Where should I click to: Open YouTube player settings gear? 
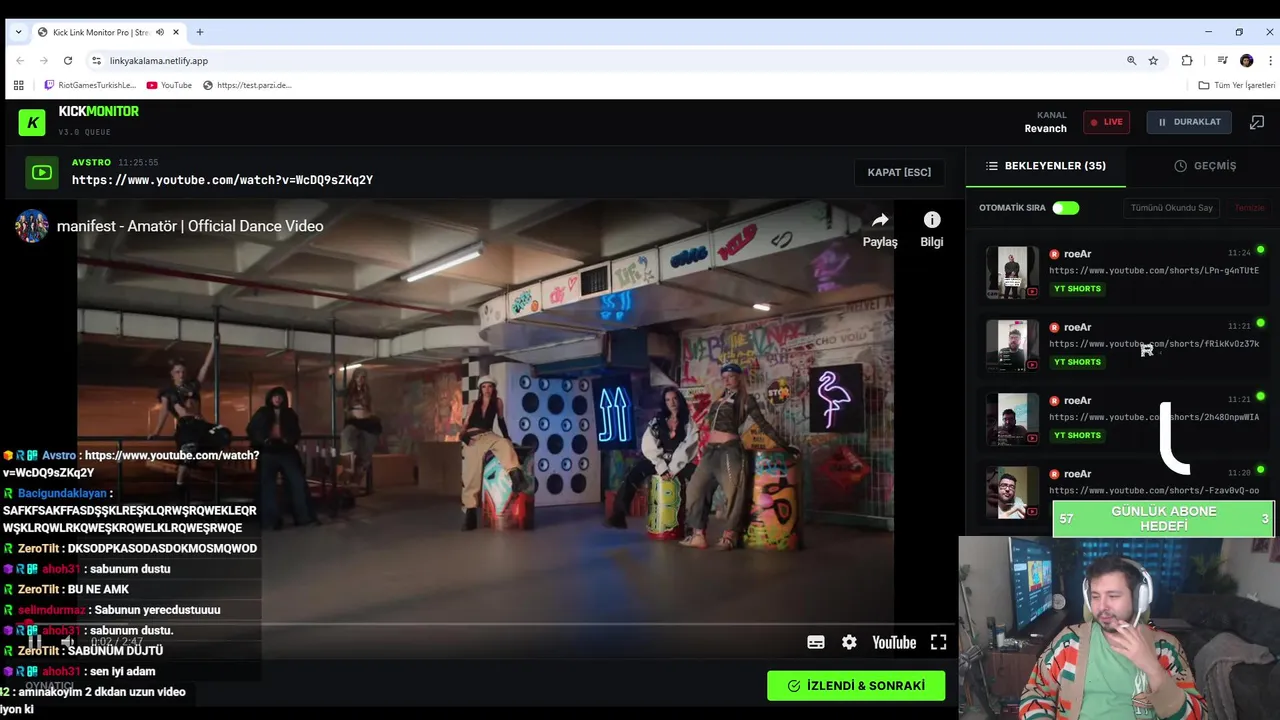(849, 643)
